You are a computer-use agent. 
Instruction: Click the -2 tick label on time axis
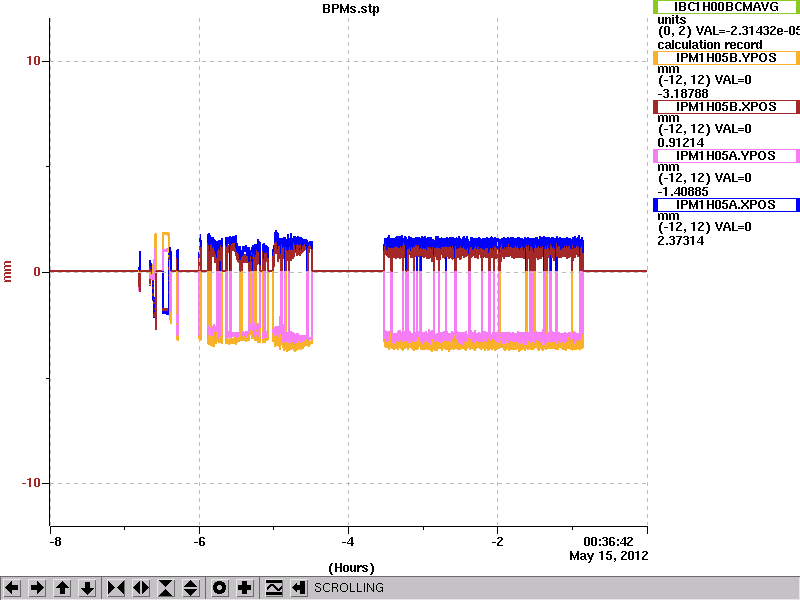pyautogui.click(x=497, y=542)
